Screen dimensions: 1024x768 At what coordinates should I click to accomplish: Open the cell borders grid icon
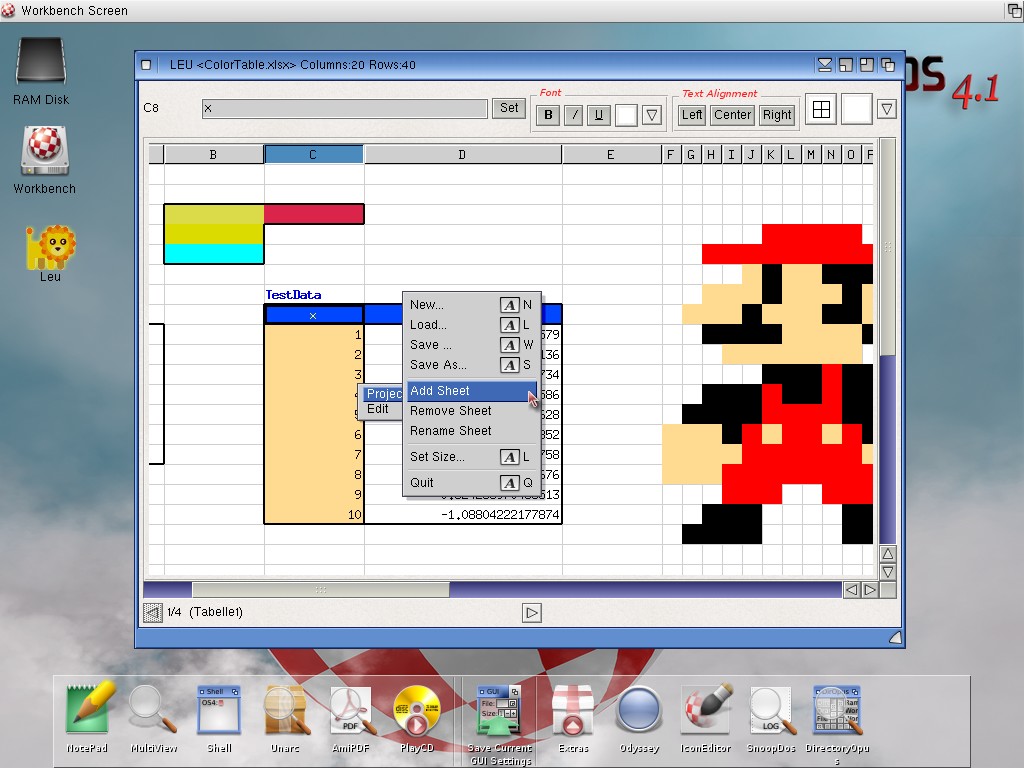pyautogui.click(x=821, y=110)
